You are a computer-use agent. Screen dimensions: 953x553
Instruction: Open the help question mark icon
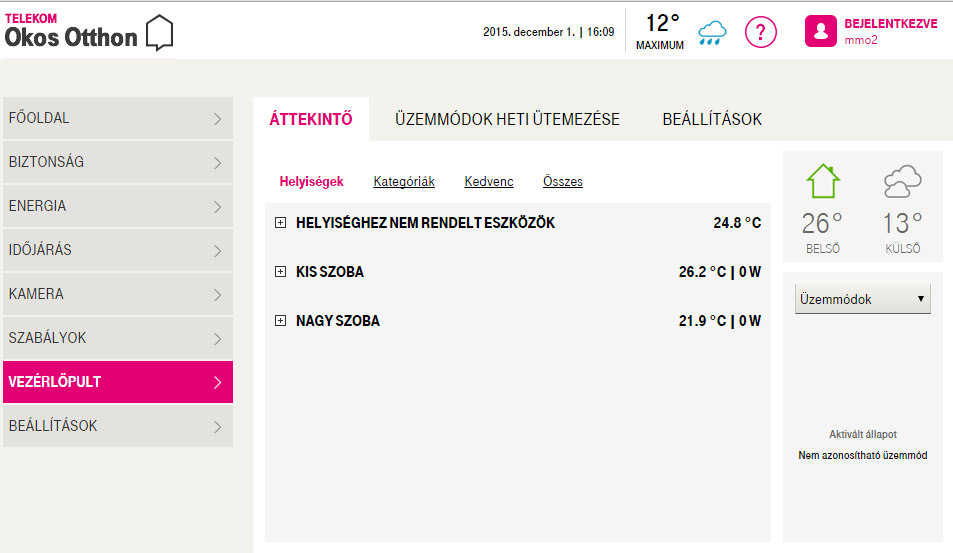click(761, 32)
